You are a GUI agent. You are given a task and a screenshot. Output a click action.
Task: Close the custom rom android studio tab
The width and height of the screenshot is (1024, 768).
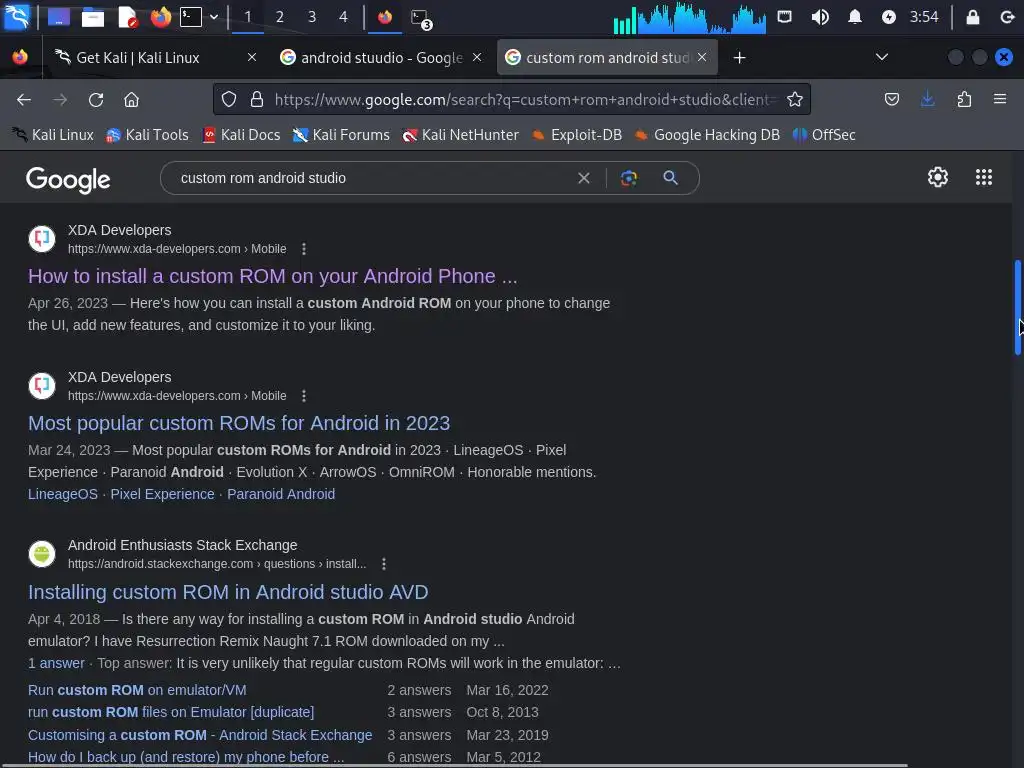pos(702,57)
